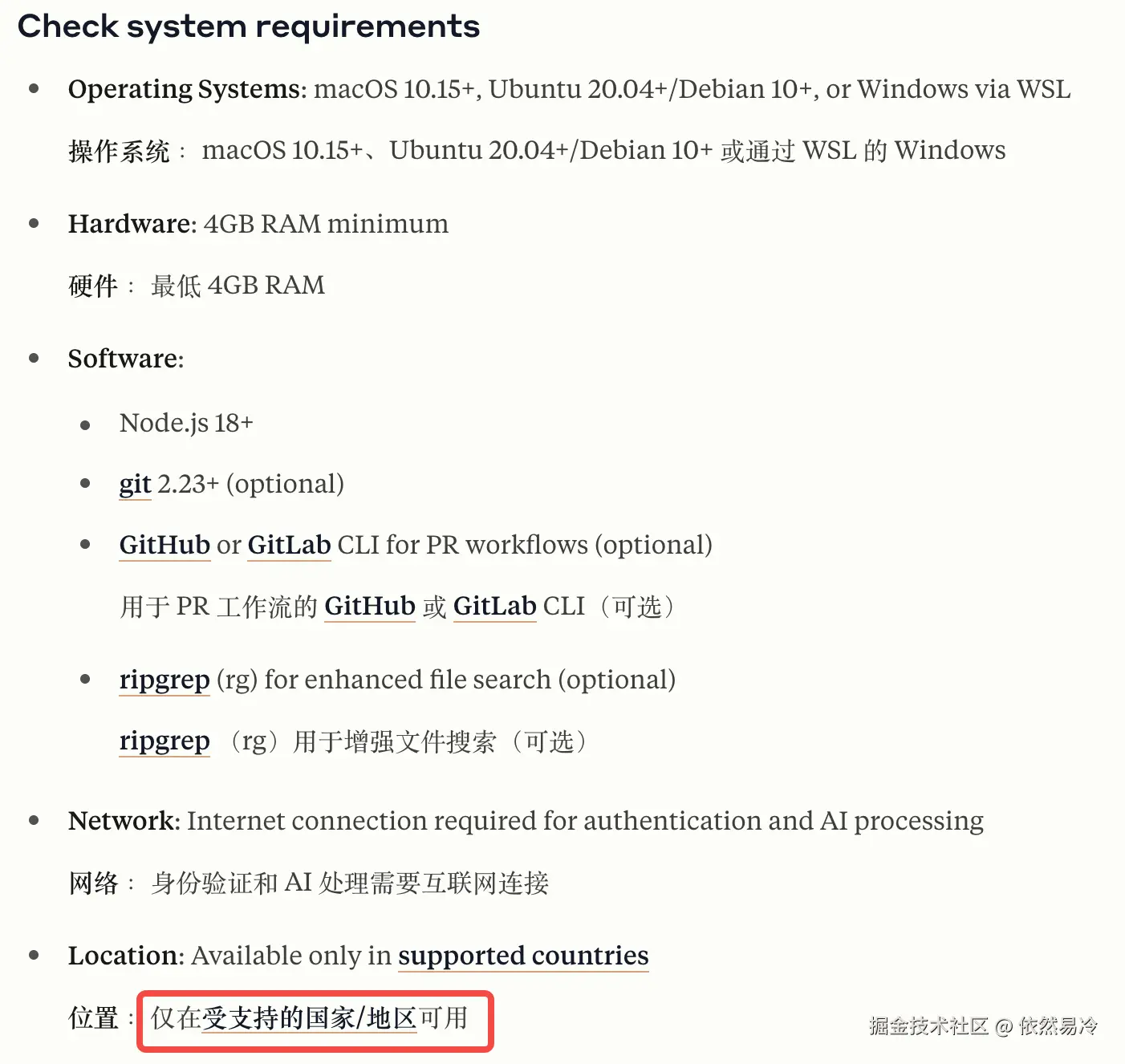Viewport: 1125px width, 1064px height.
Task: Click the bold Operating Systems label
Action: point(187,89)
